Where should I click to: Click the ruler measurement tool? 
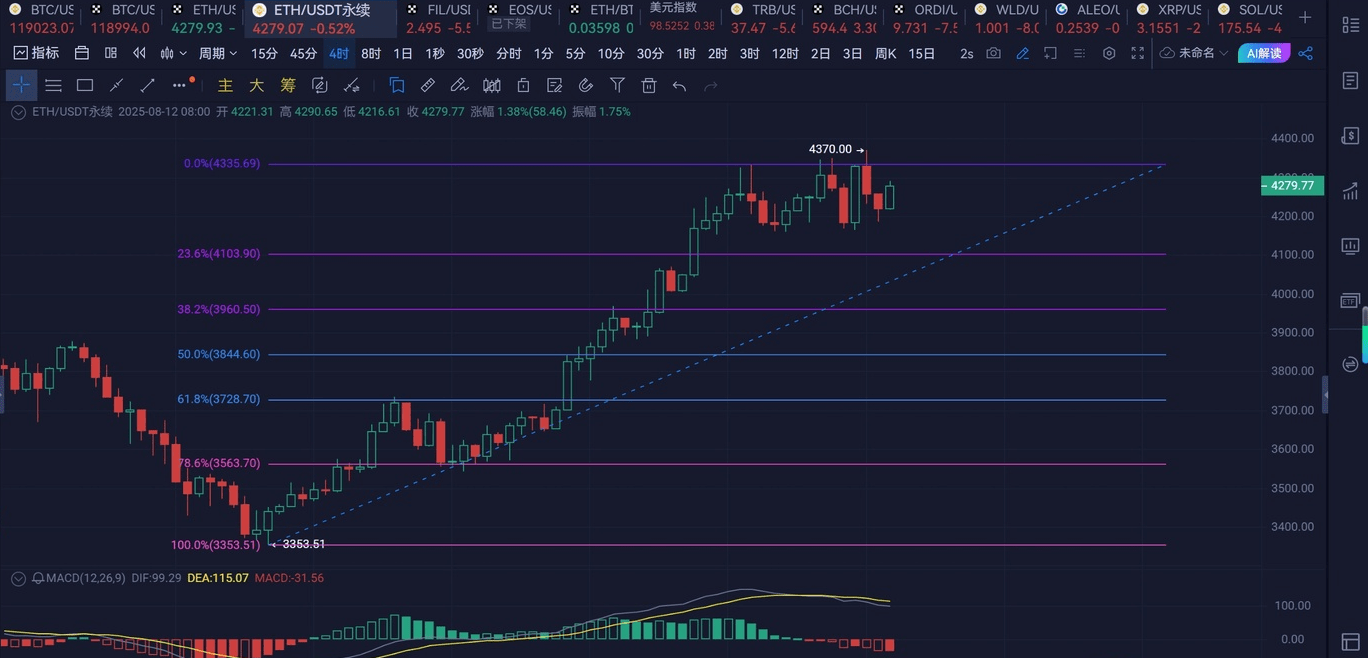[428, 86]
